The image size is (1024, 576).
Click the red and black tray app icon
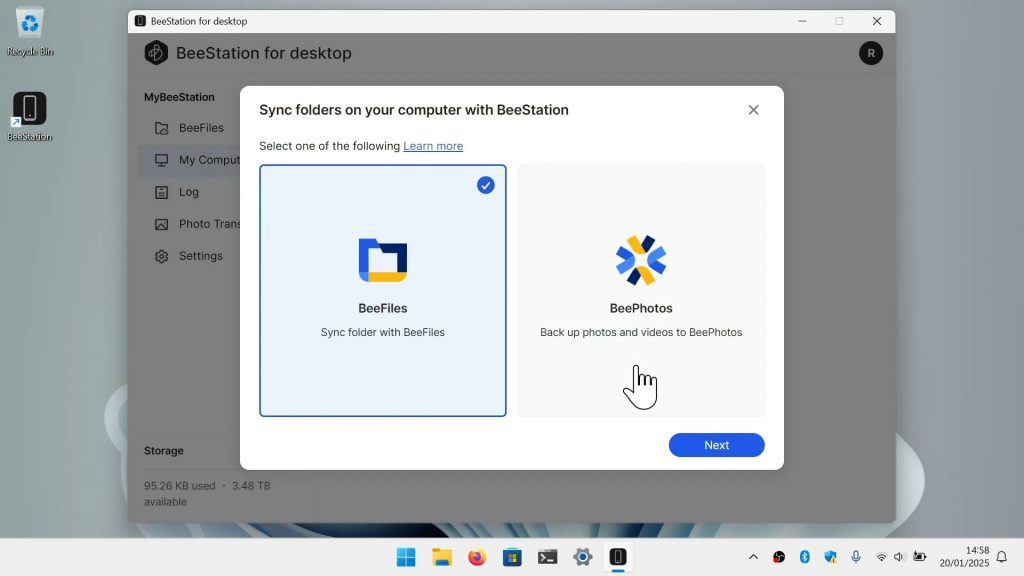pos(778,557)
